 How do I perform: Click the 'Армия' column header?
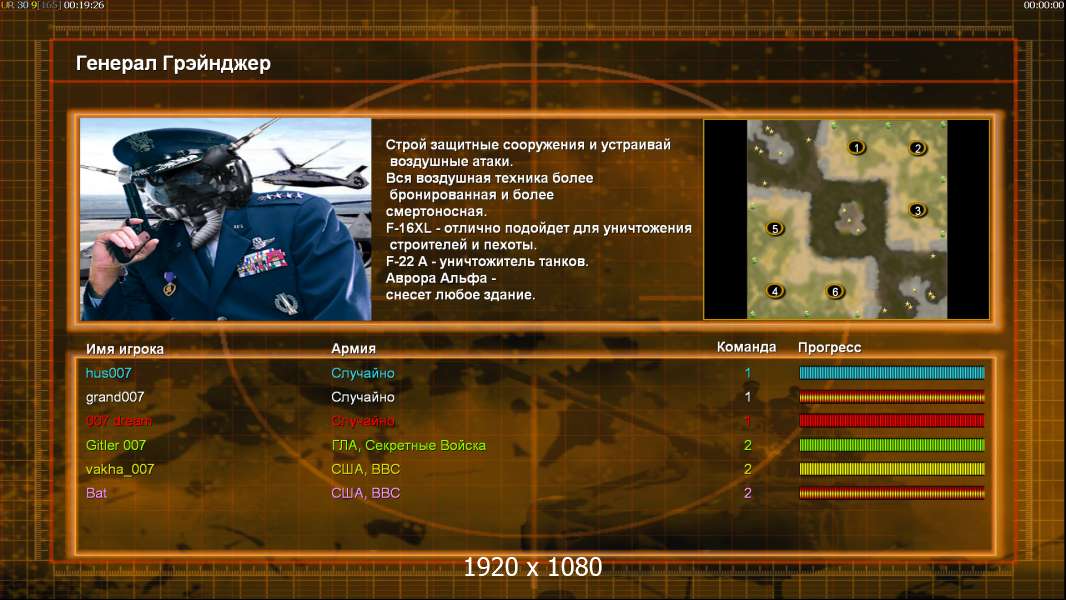354,349
